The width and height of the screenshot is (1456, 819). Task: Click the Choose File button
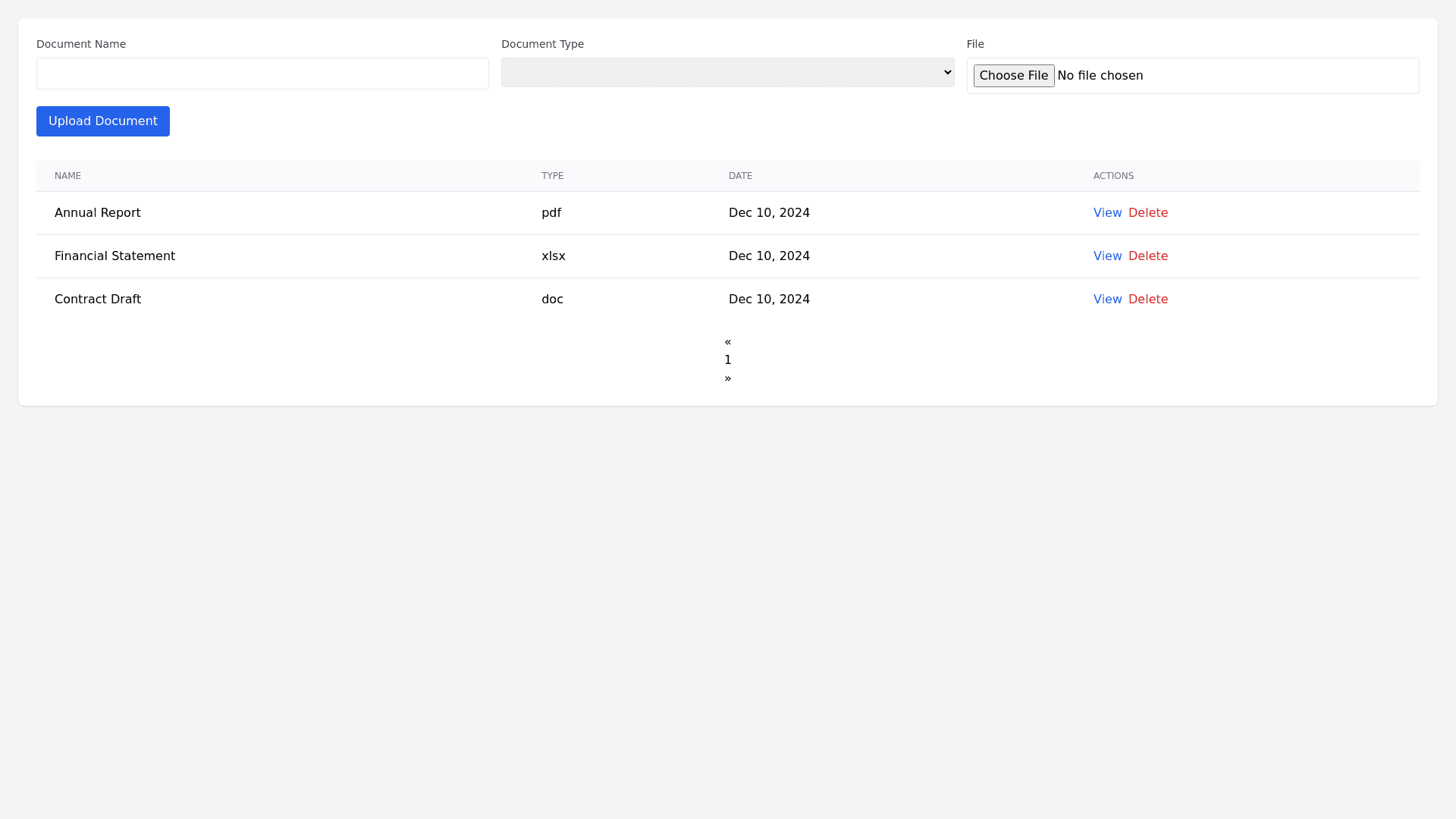tap(1013, 76)
